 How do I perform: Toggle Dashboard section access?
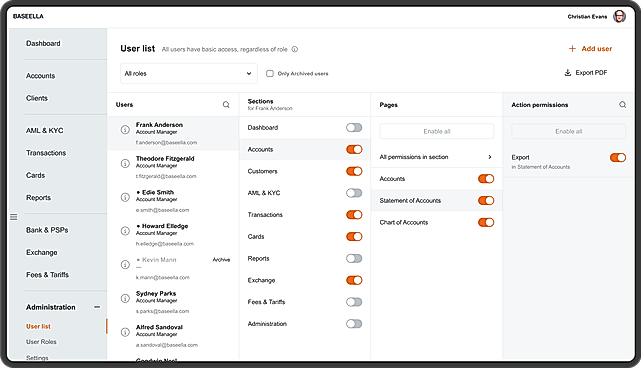point(354,128)
